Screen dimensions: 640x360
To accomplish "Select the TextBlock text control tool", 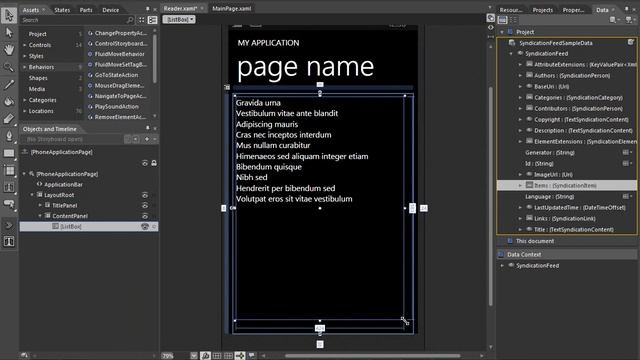I will (x=9, y=187).
